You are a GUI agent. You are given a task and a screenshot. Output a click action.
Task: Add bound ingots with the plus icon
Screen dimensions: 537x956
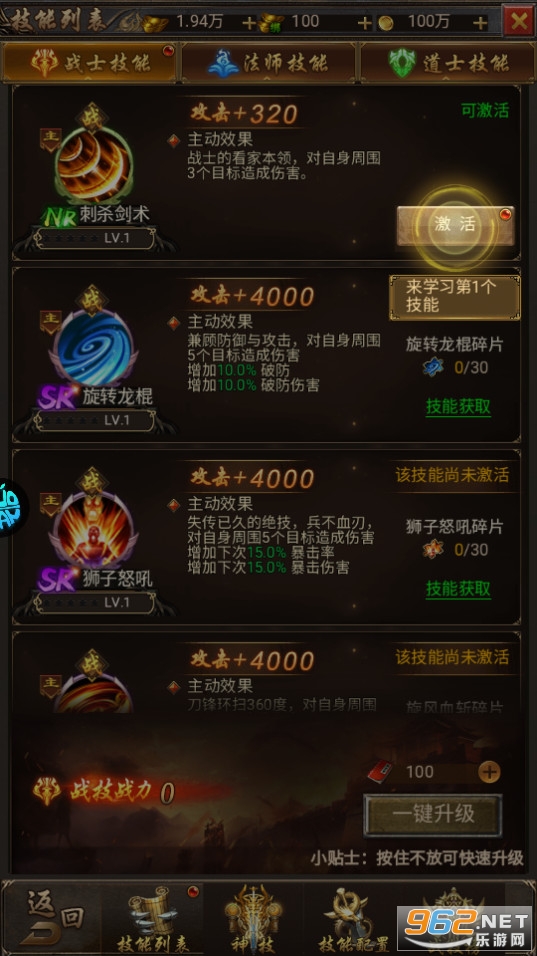[x=364, y=23]
